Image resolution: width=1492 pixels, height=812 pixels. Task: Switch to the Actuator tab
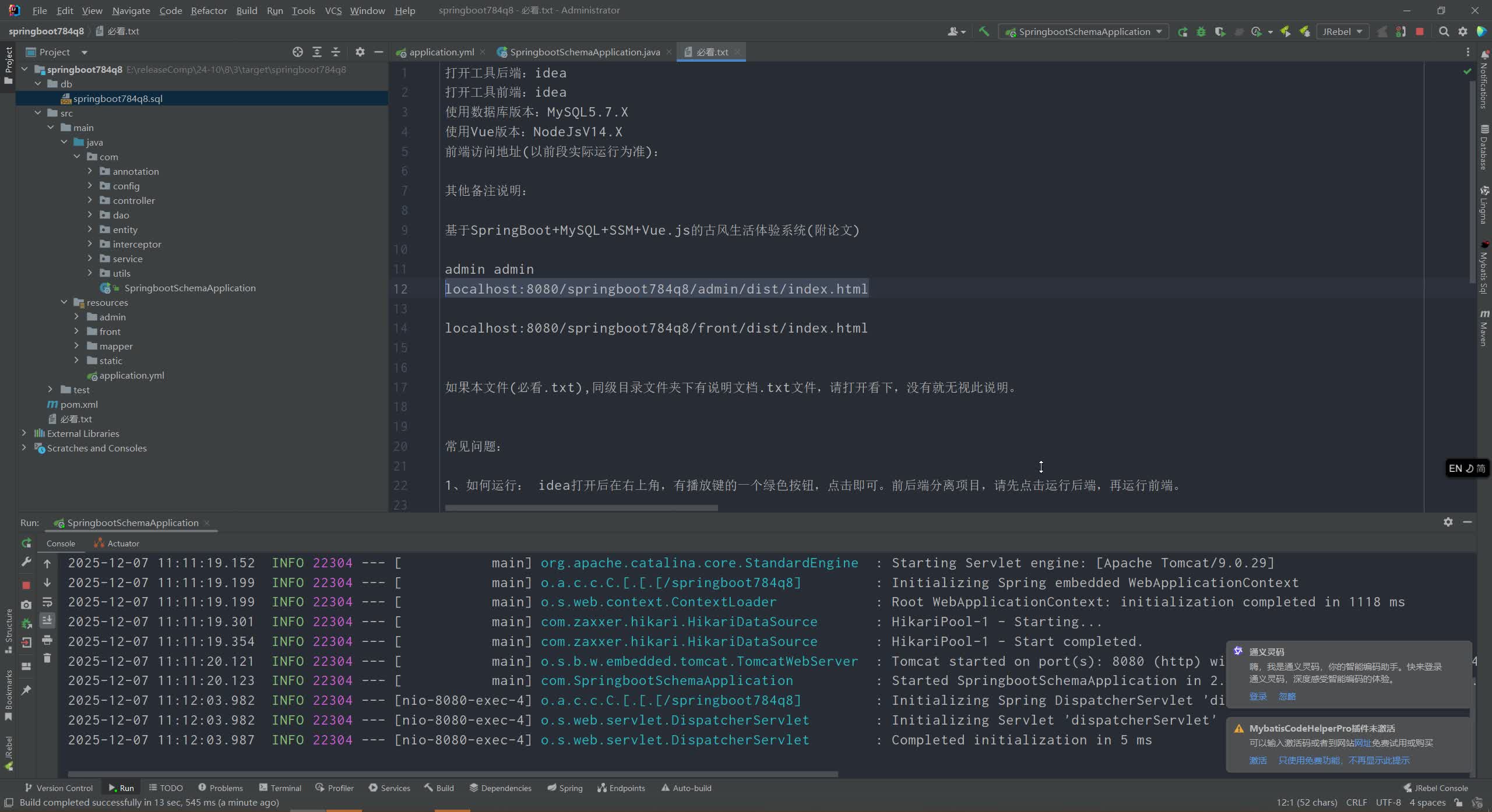(x=122, y=543)
